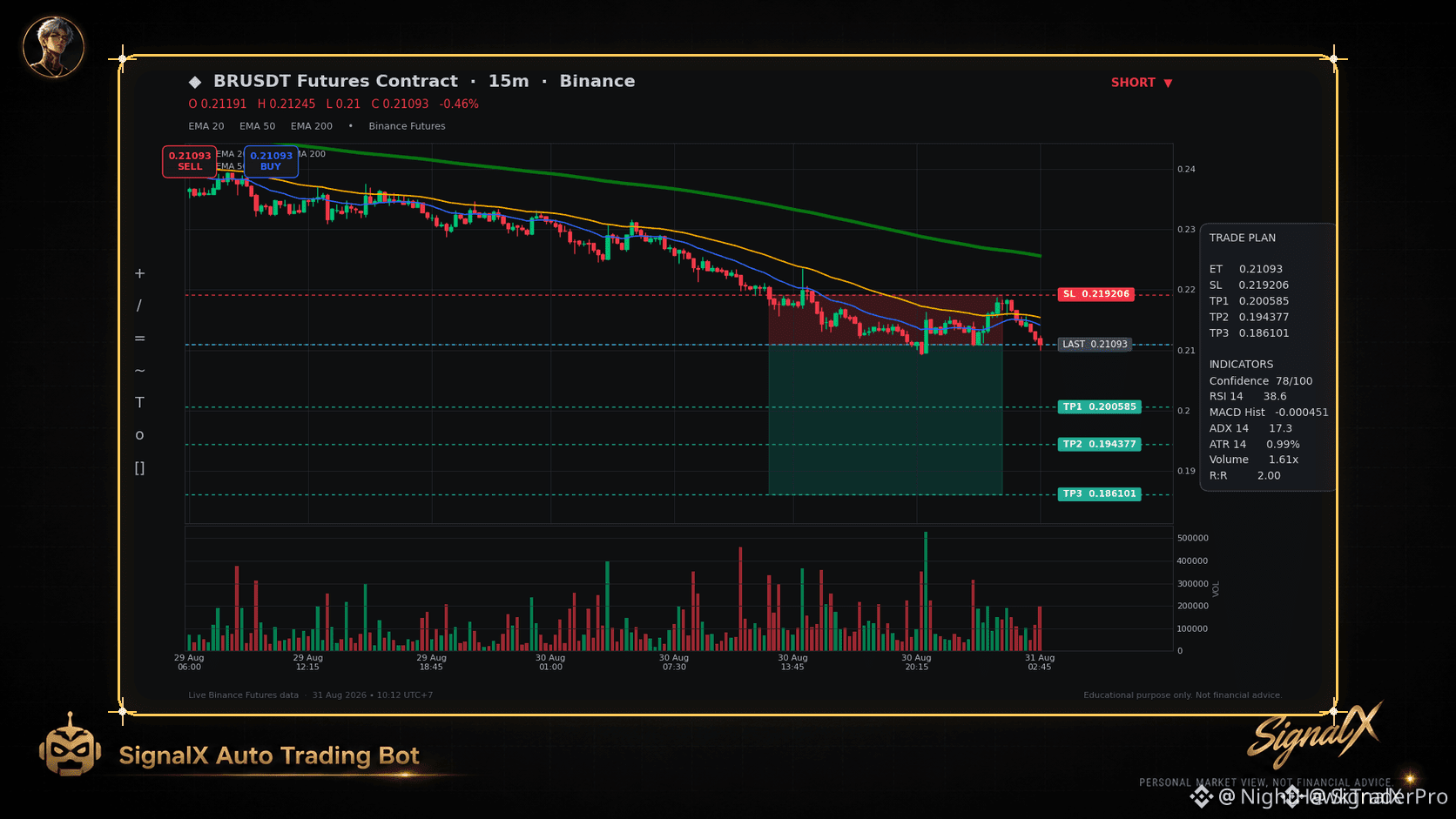Click the open price O 0.21191
Viewport: 1456px width, 819px height.
click(x=218, y=104)
